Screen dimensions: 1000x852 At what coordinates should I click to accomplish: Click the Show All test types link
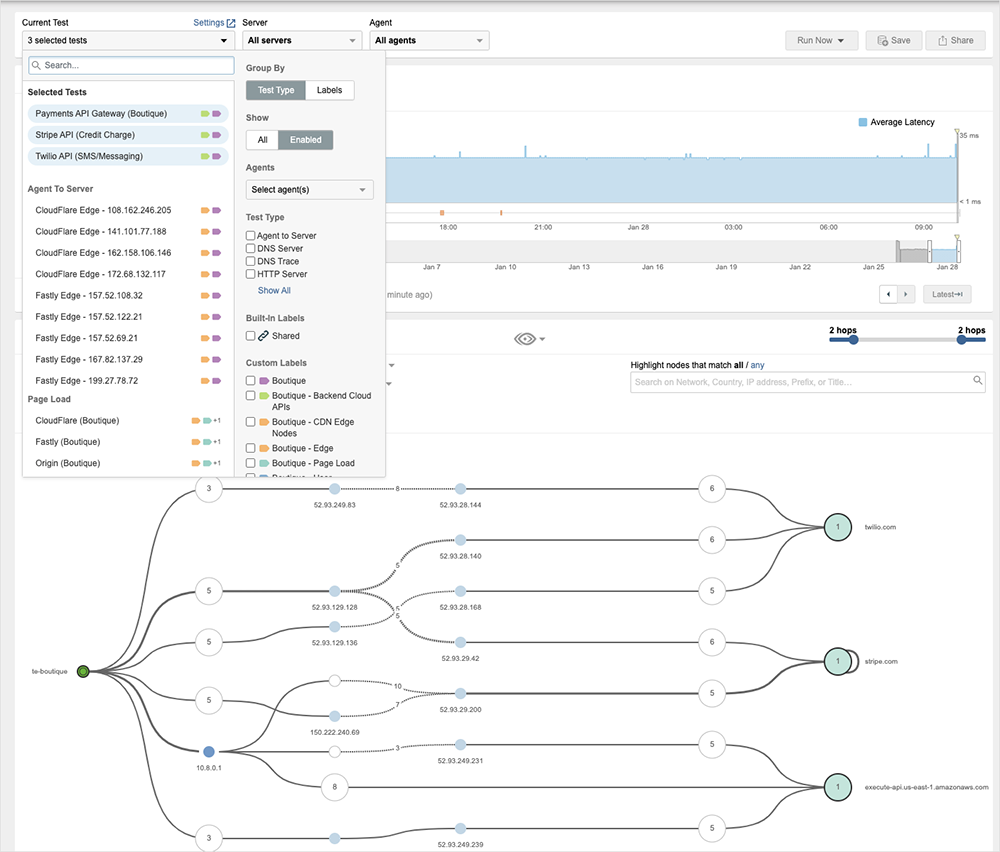point(274,291)
